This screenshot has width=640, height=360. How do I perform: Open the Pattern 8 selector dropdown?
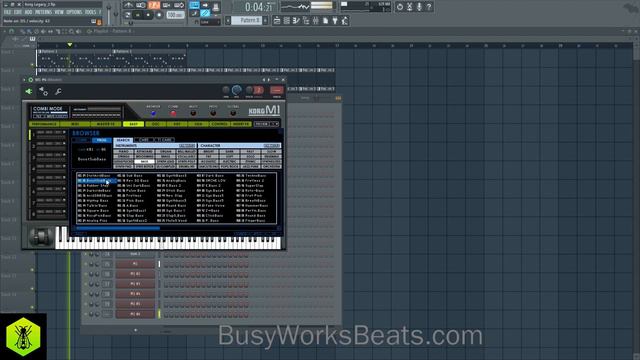pos(247,20)
